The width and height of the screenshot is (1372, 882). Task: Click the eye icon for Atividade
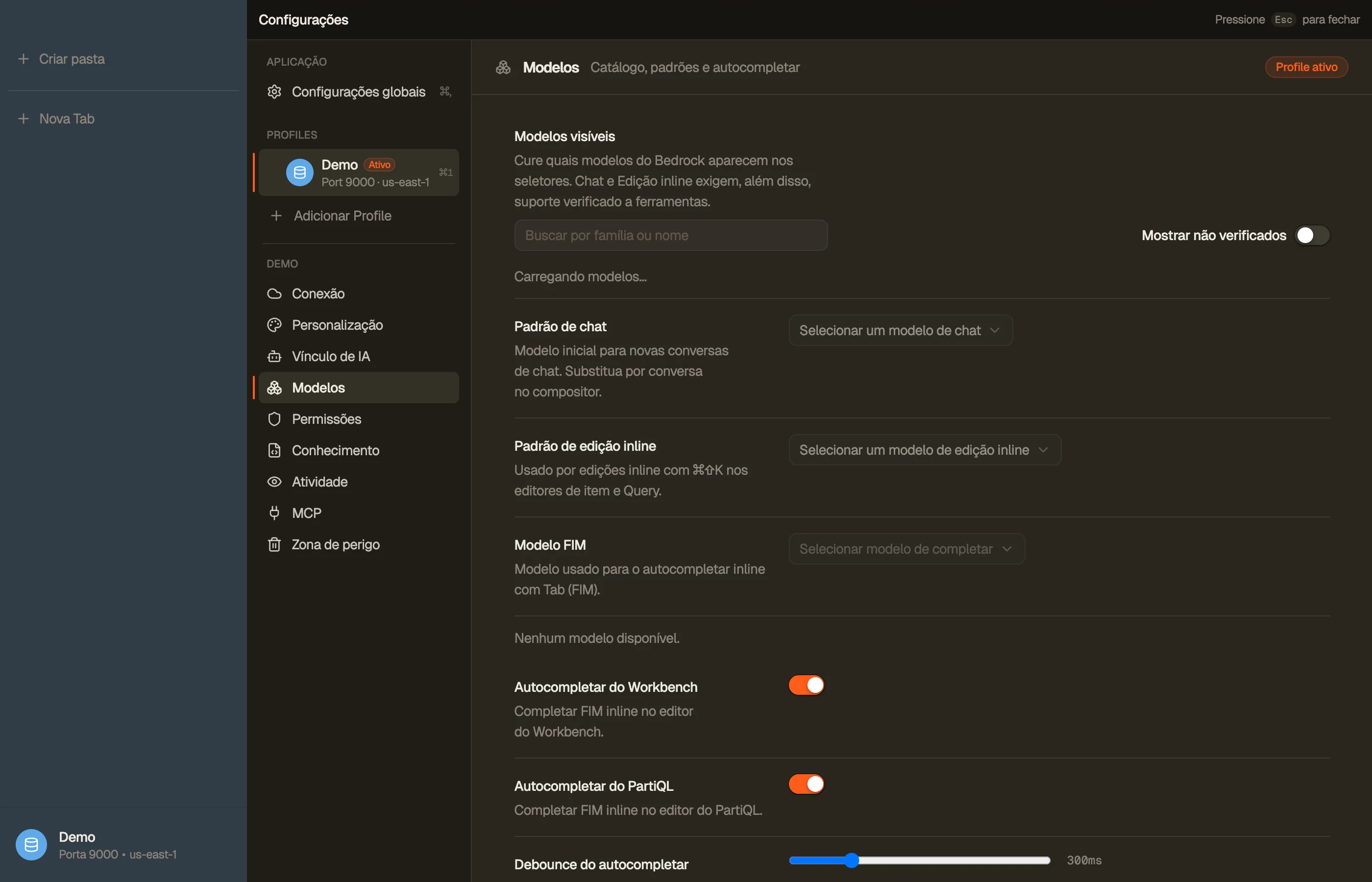[274, 482]
